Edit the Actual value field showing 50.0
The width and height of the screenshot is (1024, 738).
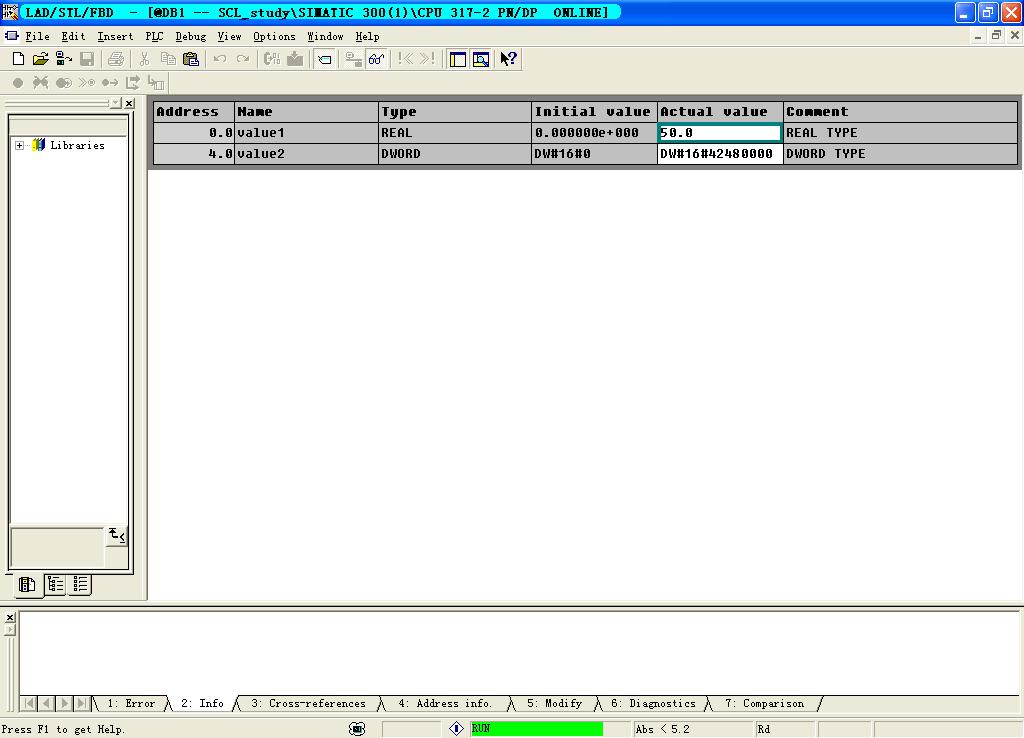click(720, 133)
